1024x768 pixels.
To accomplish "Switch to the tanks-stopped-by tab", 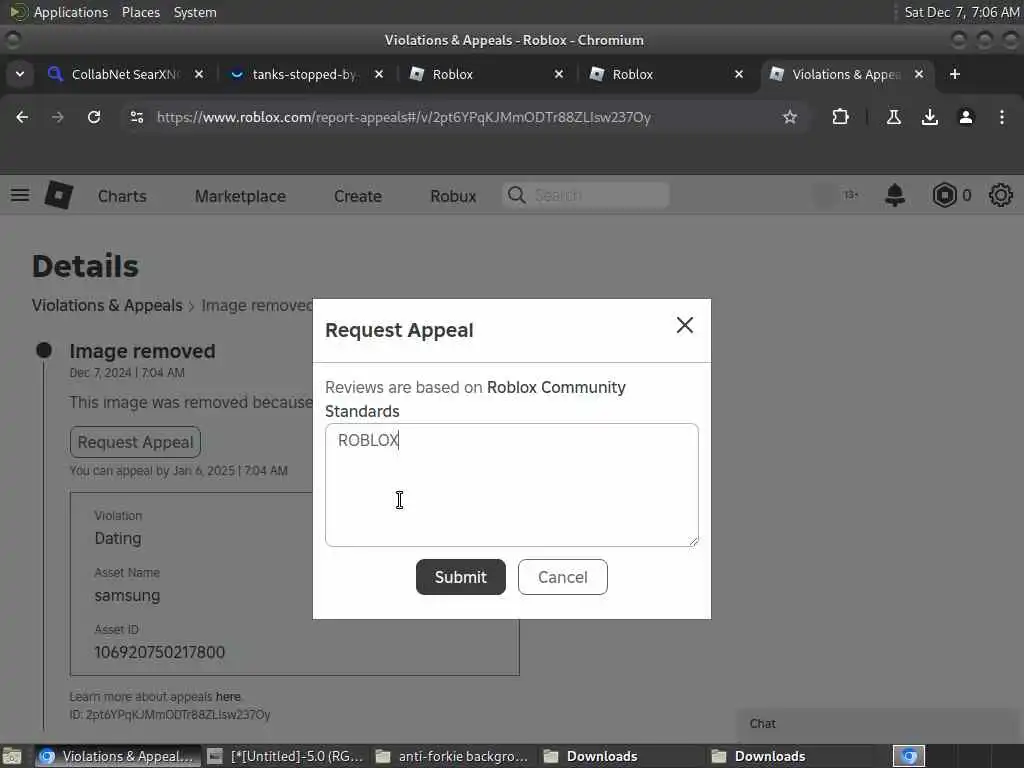I will tap(305, 74).
